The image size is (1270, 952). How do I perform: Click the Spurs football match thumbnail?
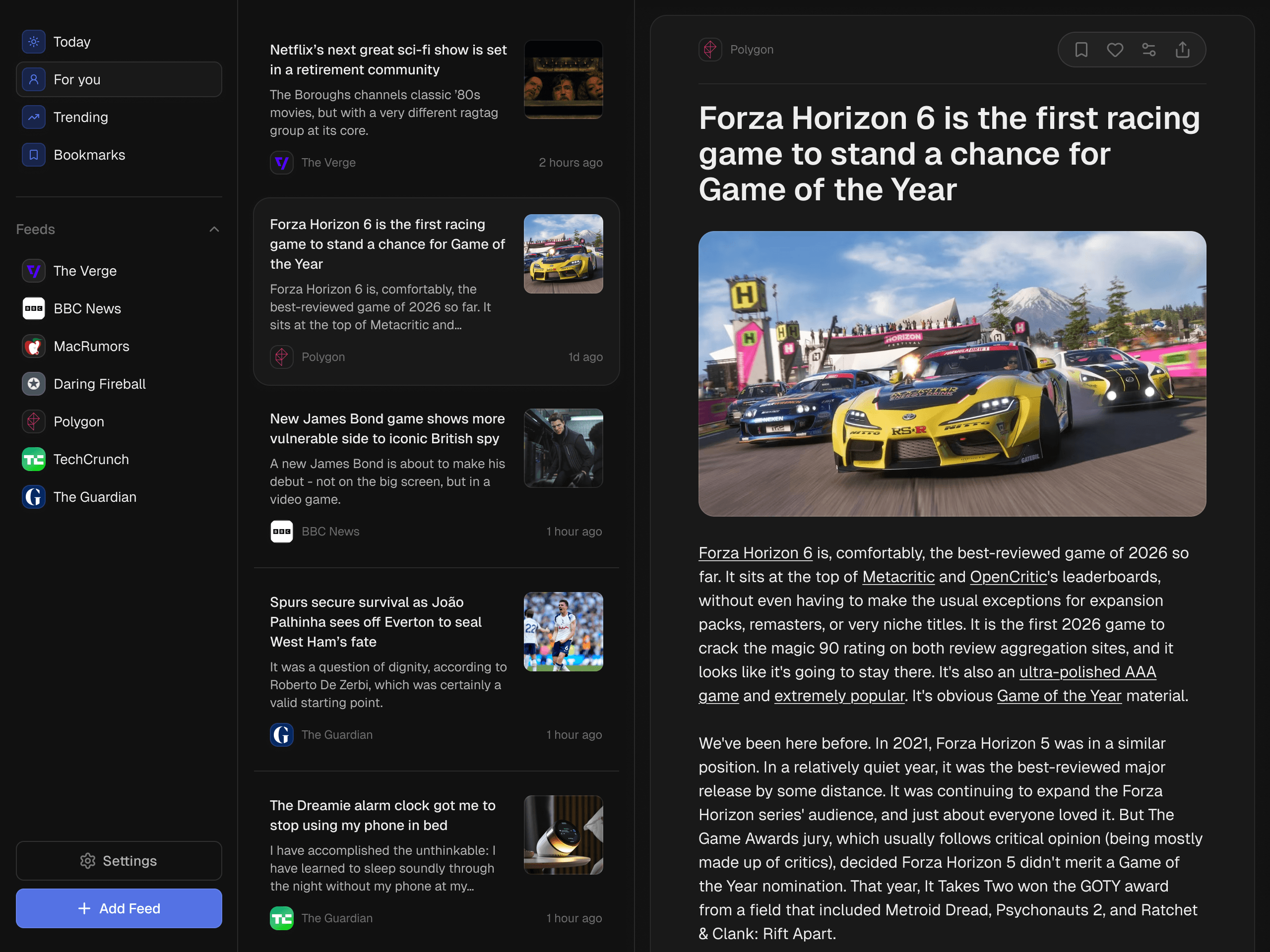[x=563, y=632]
